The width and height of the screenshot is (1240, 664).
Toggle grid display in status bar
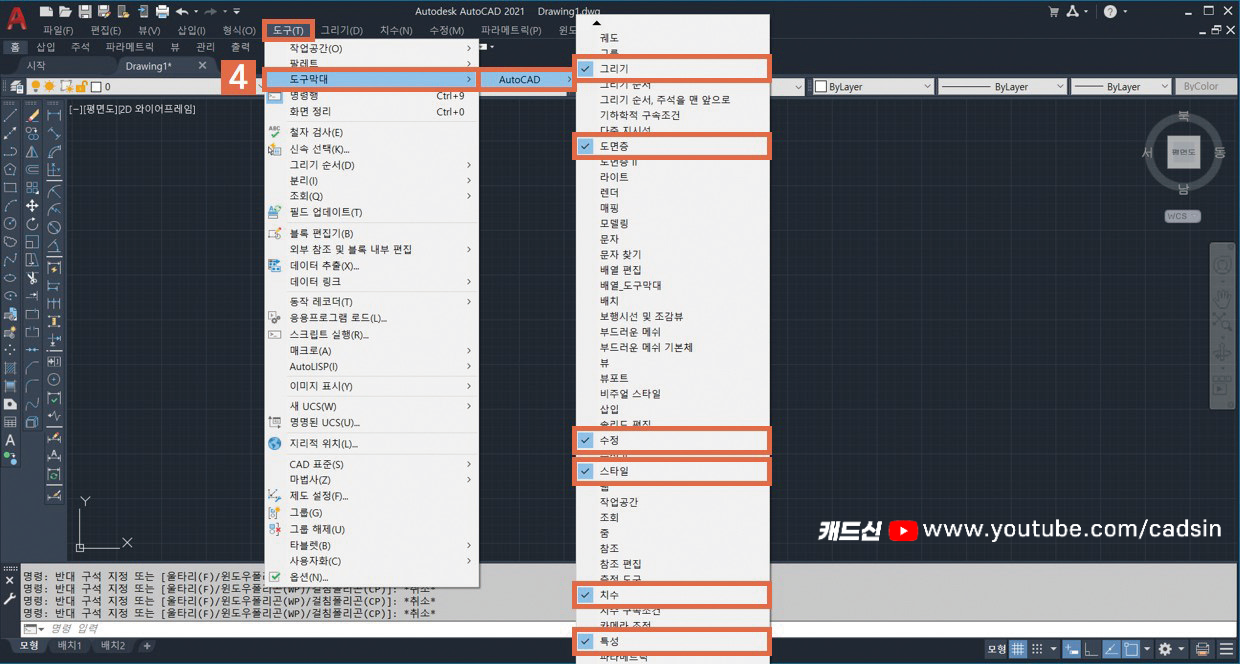1018,648
